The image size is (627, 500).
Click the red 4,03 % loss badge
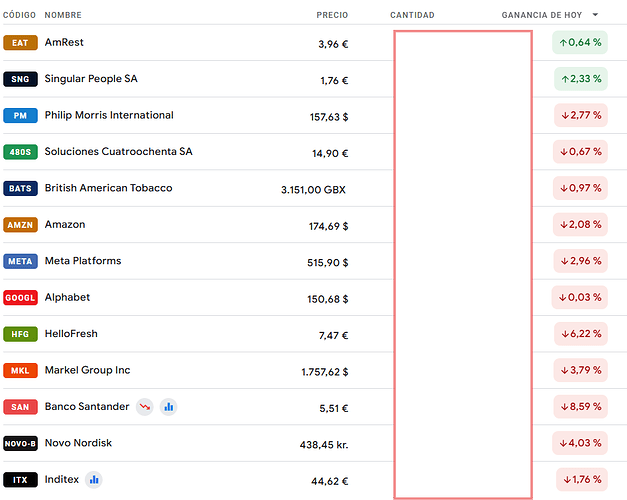[x=580, y=443]
